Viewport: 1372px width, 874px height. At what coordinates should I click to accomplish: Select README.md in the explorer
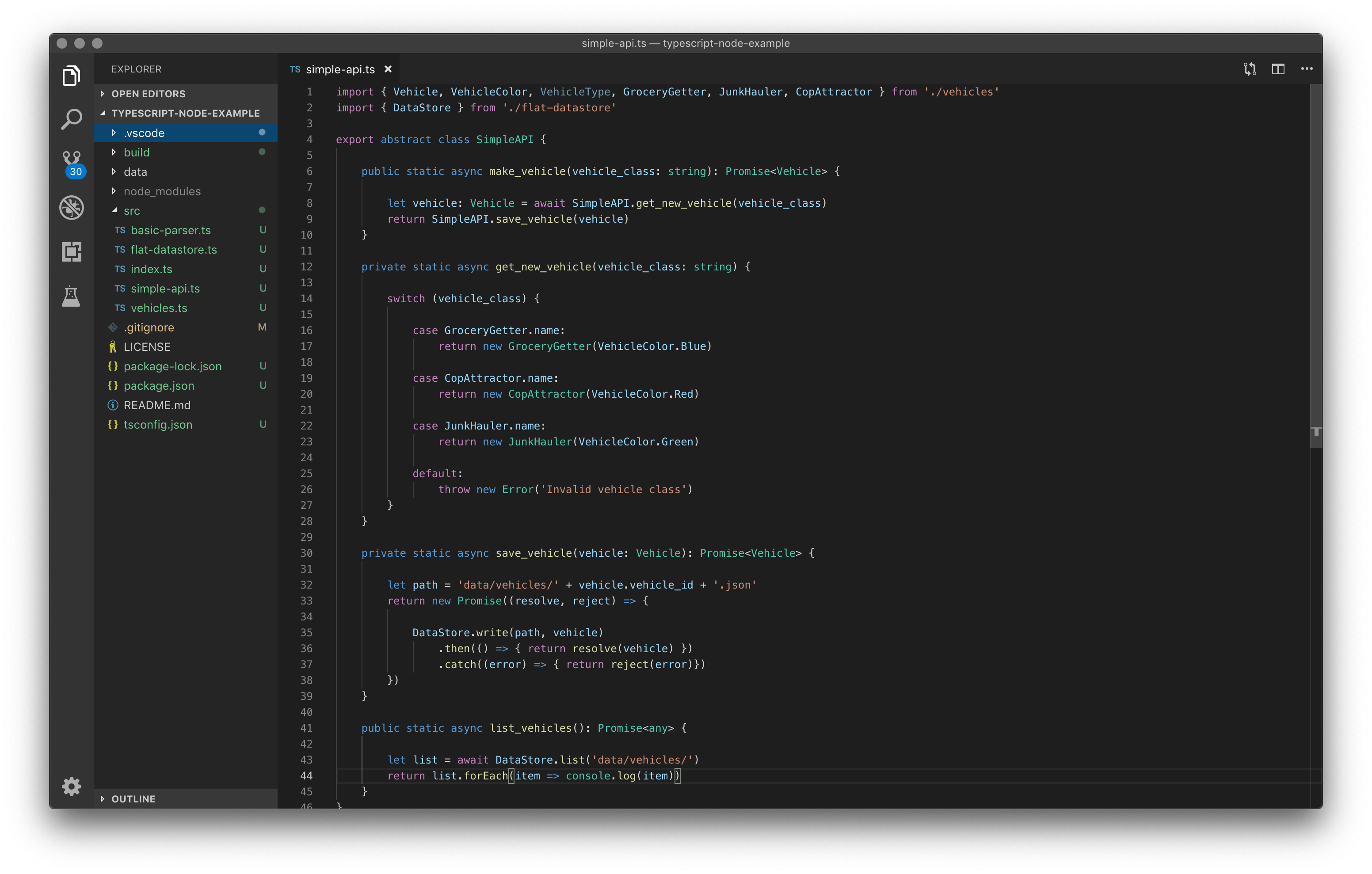pyautogui.click(x=157, y=405)
